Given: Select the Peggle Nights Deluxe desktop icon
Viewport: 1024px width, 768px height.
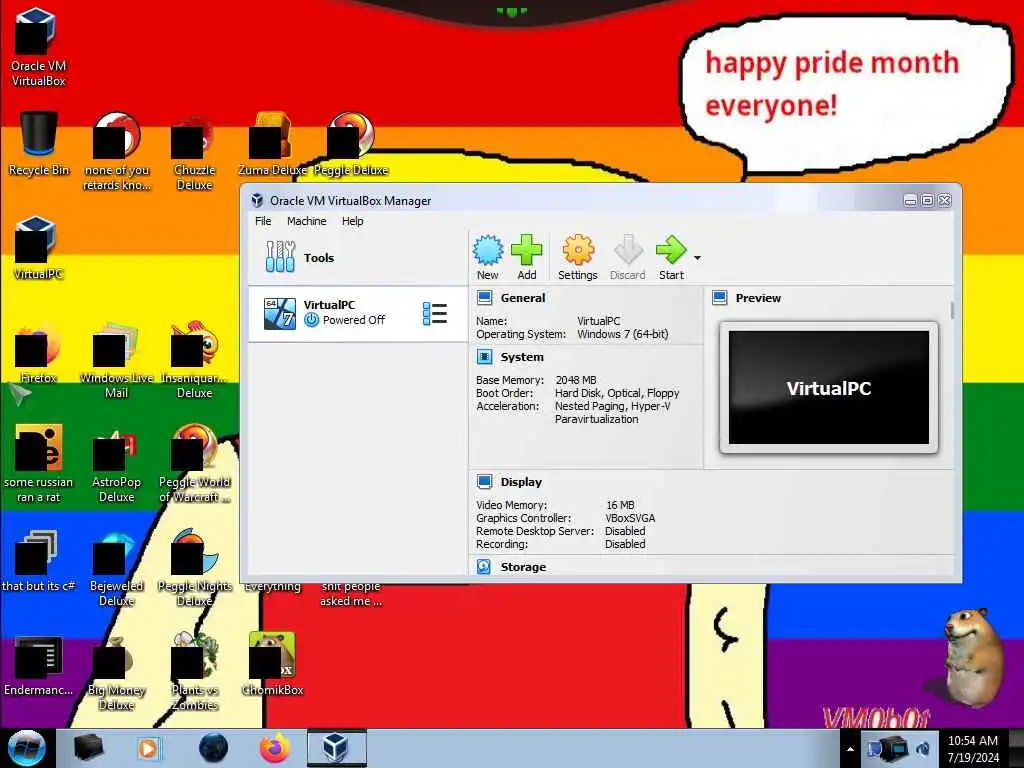Looking at the screenshot, I should pyautogui.click(x=194, y=568).
